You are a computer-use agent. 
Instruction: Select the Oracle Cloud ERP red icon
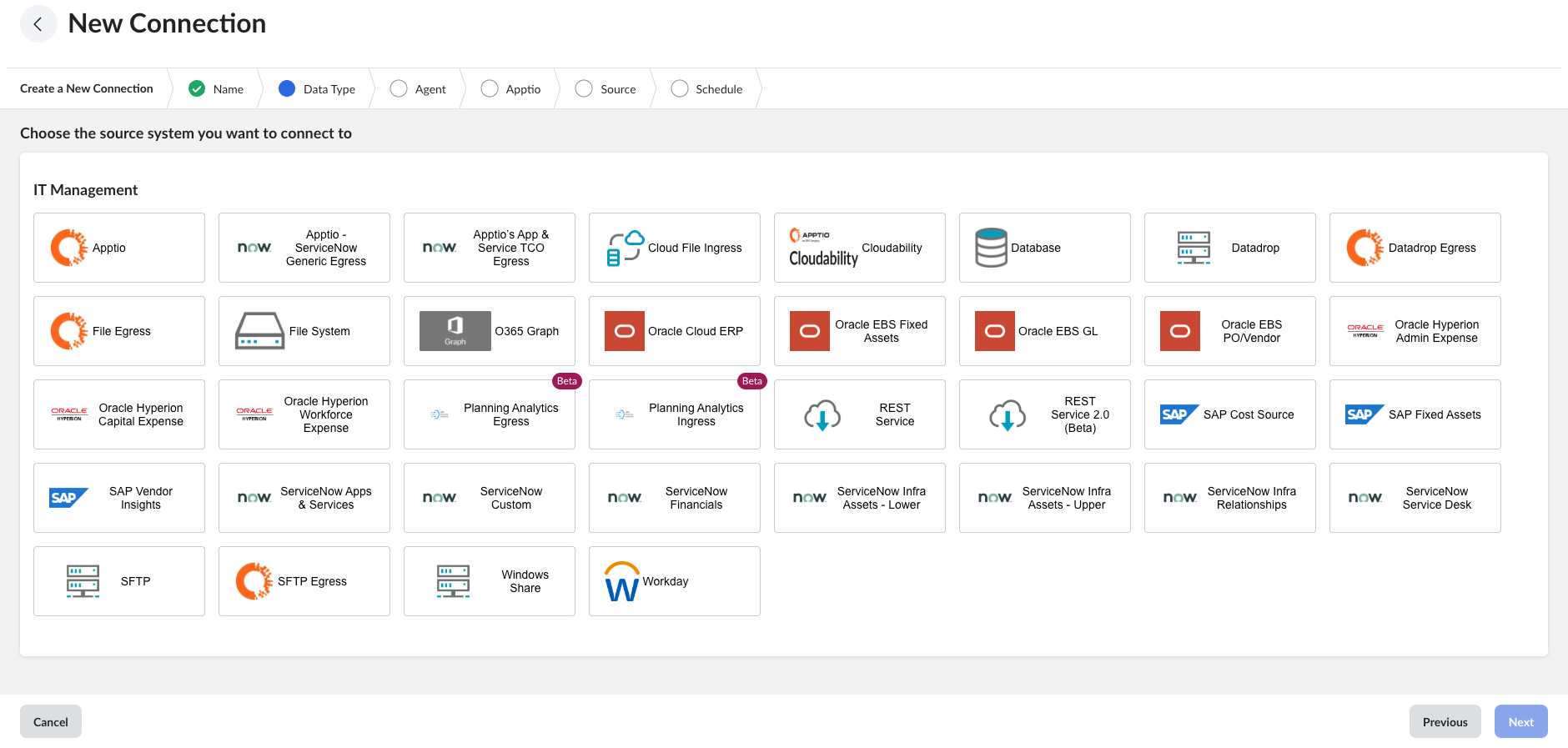pyautogui.click(x=625, y=331)
